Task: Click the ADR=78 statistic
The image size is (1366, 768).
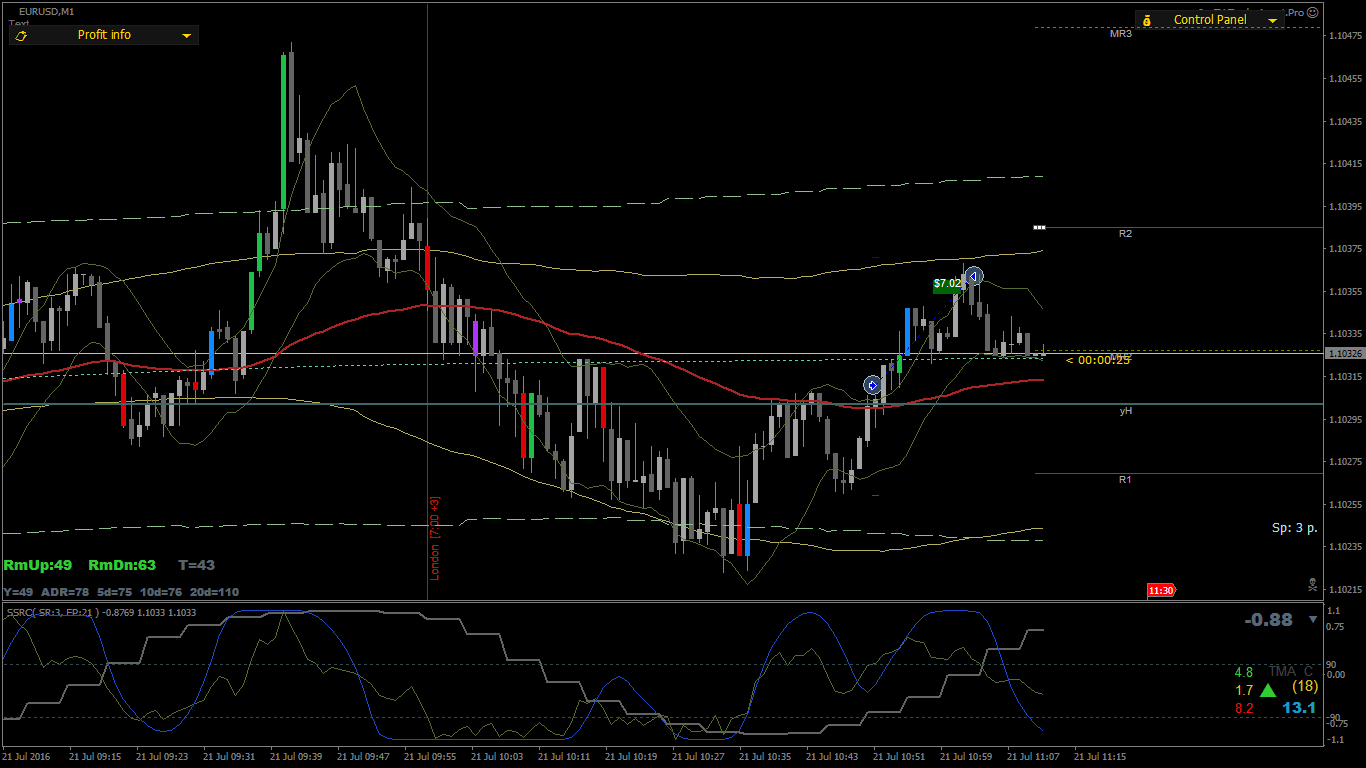Action: [64, 592]
